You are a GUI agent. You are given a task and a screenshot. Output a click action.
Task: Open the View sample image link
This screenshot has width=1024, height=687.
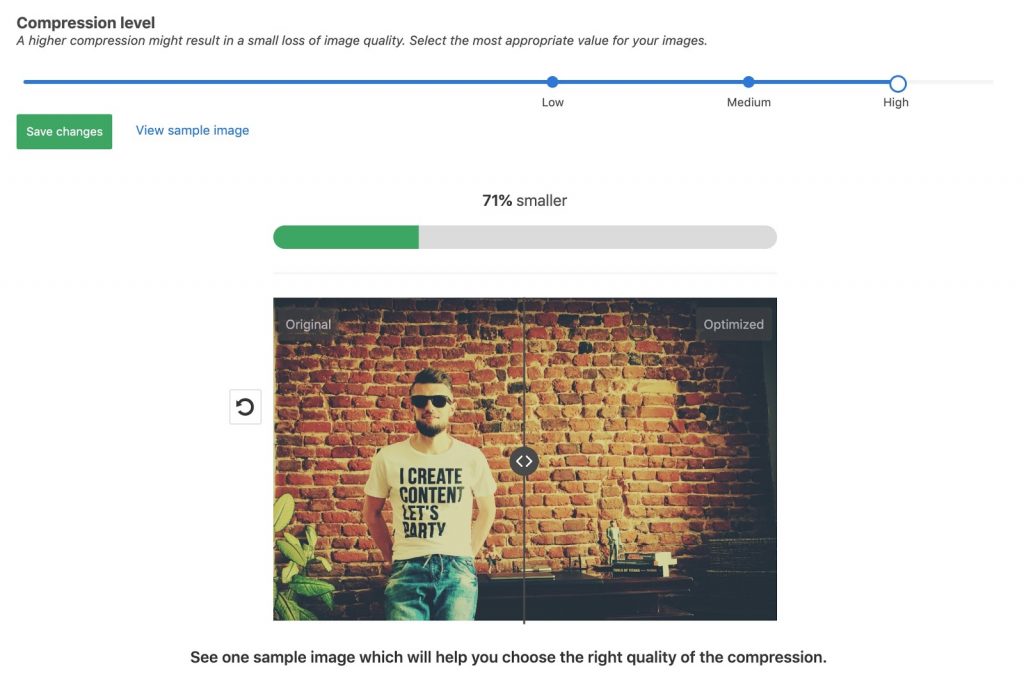[192, 130]
